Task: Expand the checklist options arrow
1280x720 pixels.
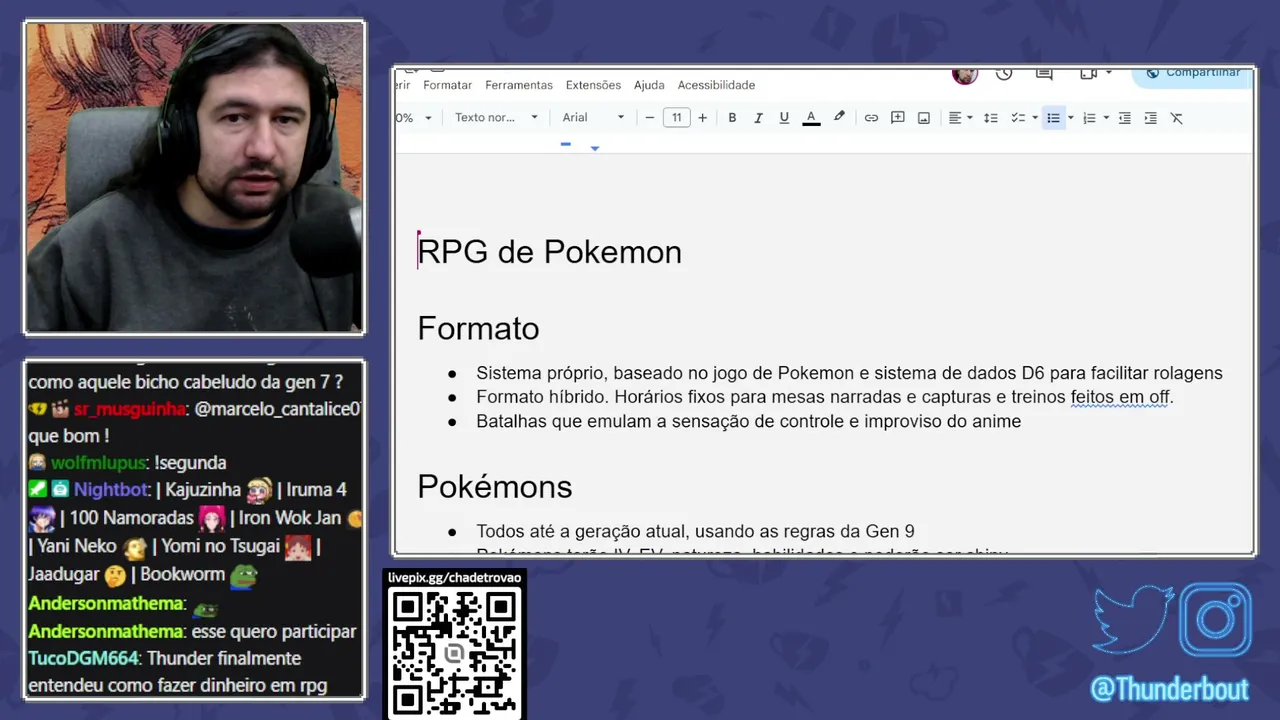Action: pos(1034,118)
